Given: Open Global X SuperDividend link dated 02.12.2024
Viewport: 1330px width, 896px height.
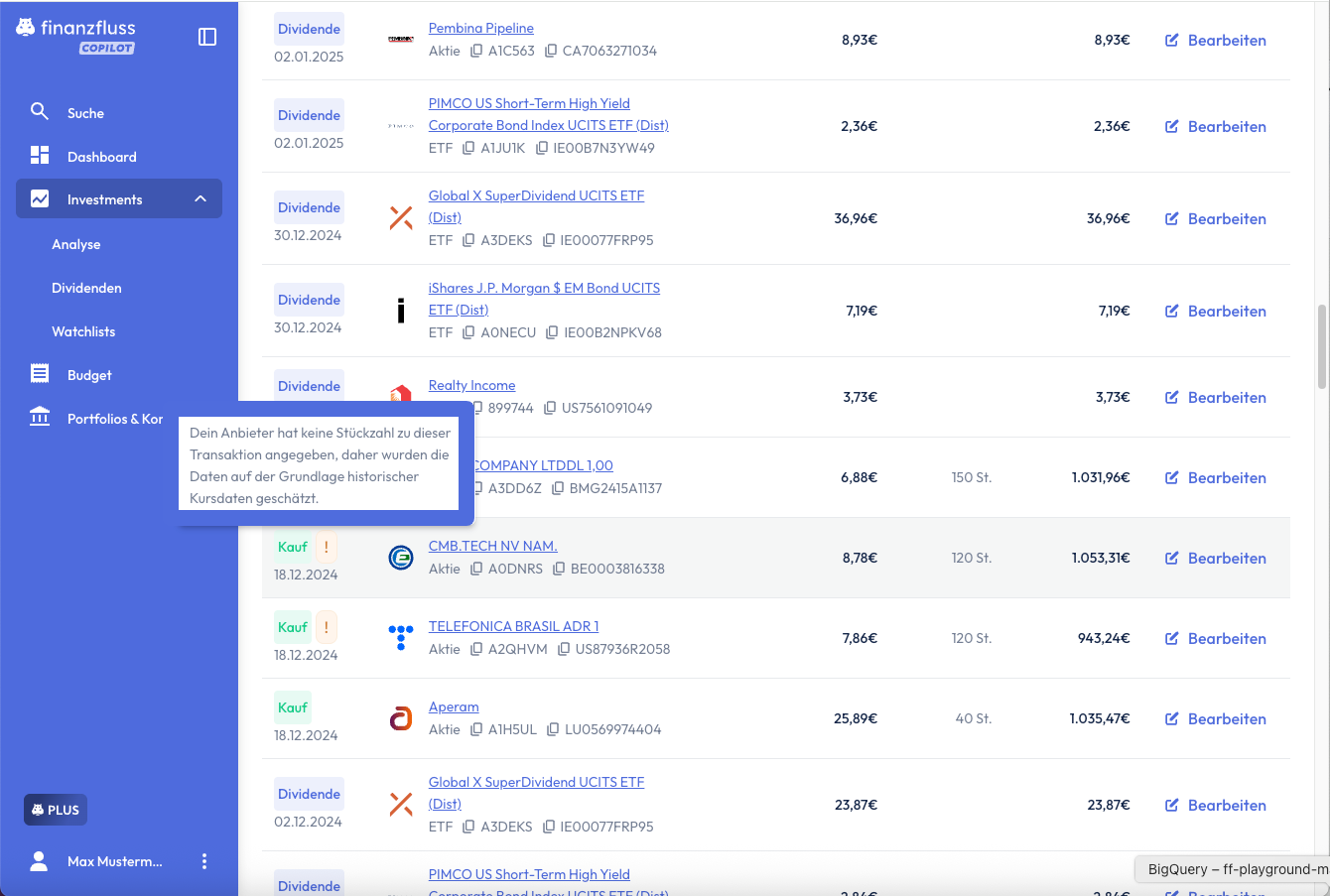Looking at the screenshot, I should [536, 793].
